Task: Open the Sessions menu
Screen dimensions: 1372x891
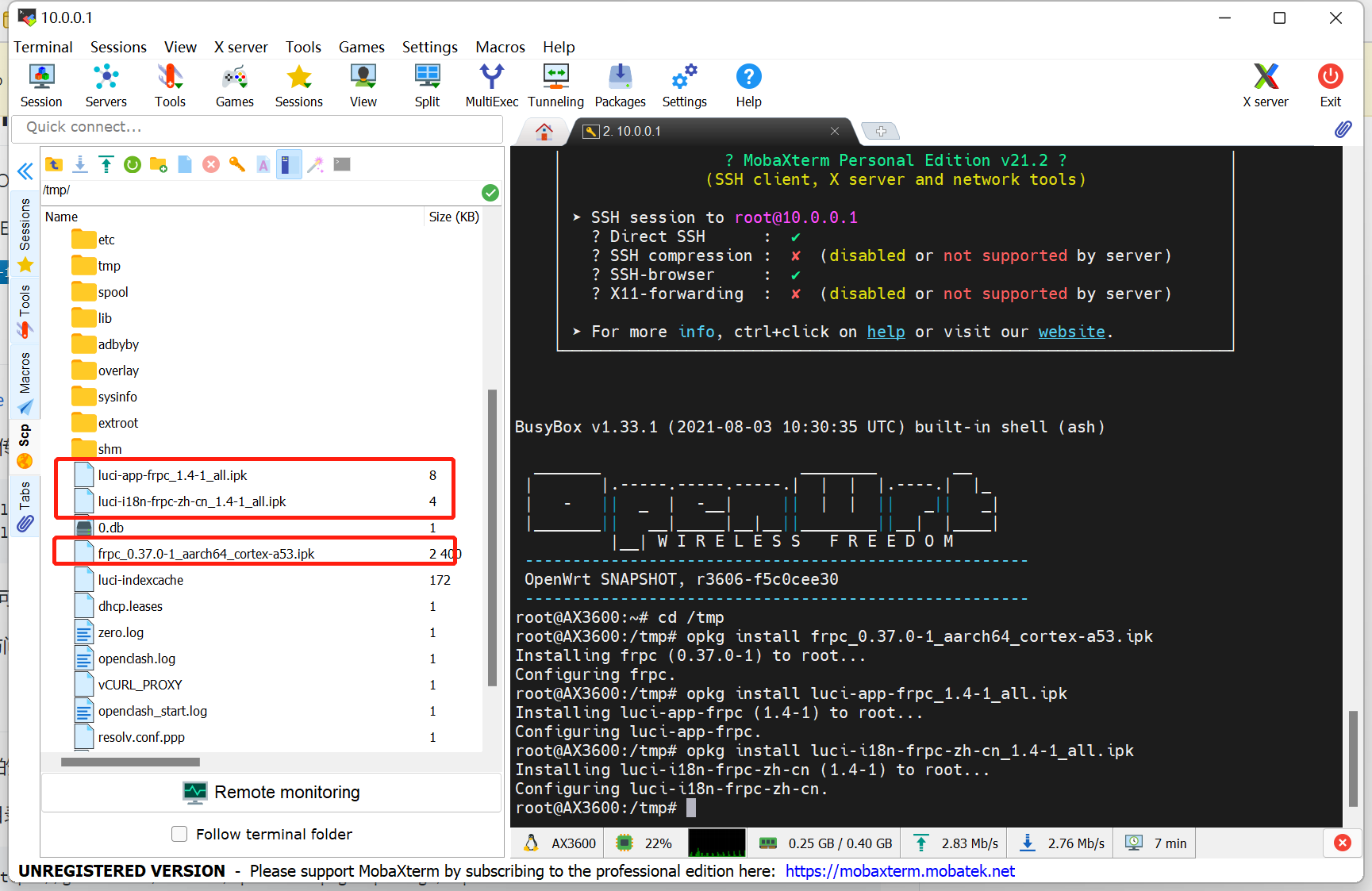Action: (x=118, y=47)
